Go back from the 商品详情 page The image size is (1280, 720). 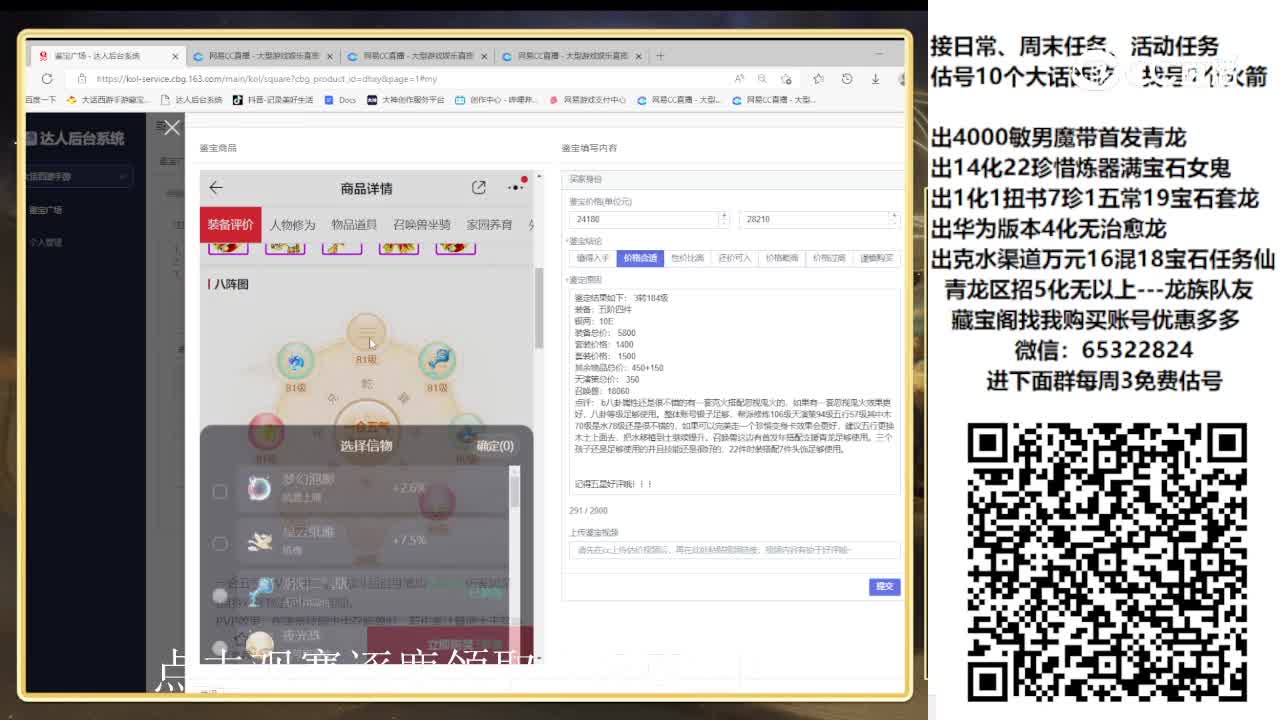coord(215,188)
